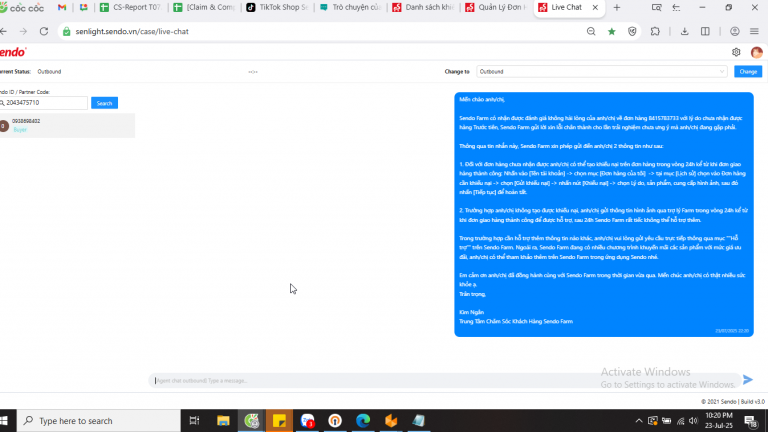Switch to the Quản Lý Đơn Hàng tab
This screenshot has width=768, height=432.
pyautogui.click(x=497, y=7)
